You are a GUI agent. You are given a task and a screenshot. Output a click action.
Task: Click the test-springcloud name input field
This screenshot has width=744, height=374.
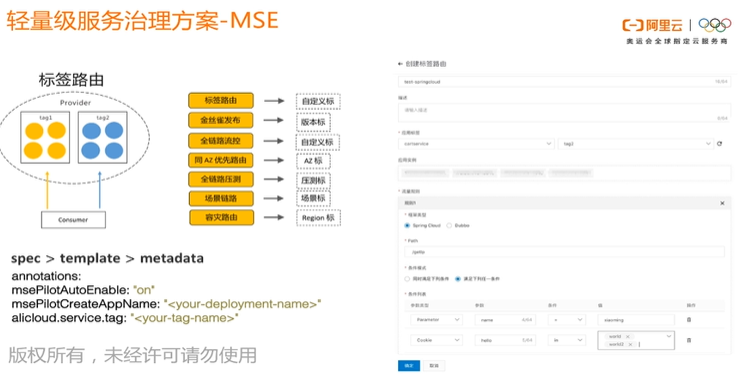coord(564,82)
